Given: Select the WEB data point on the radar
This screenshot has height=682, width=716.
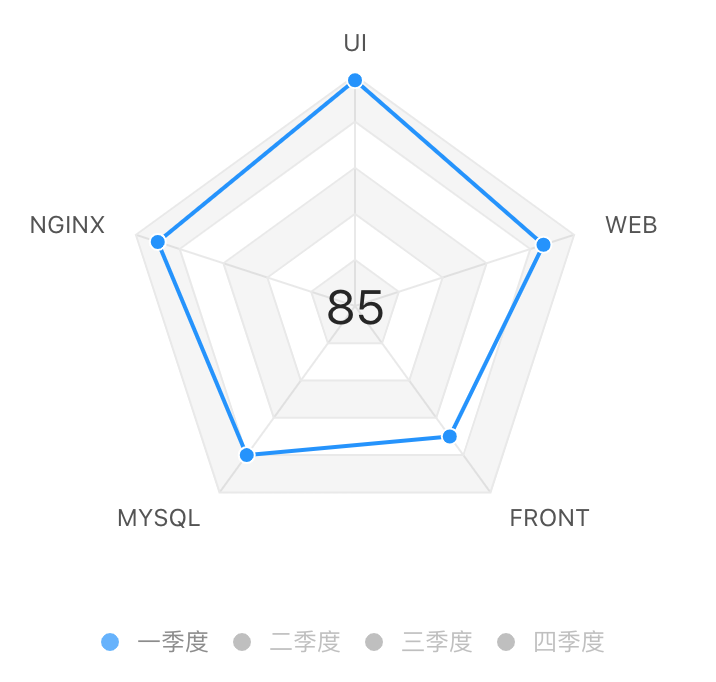Looking at the screenshot, I should coord(543,245).
